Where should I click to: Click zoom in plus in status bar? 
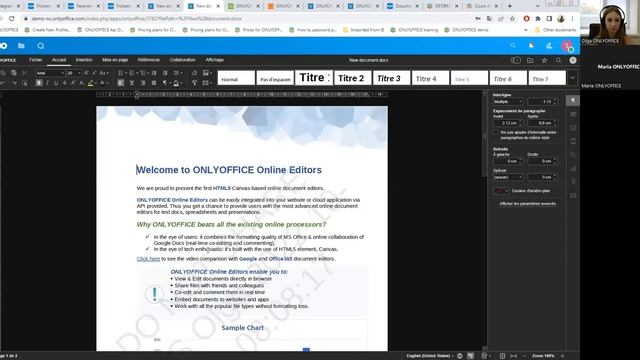562,356
